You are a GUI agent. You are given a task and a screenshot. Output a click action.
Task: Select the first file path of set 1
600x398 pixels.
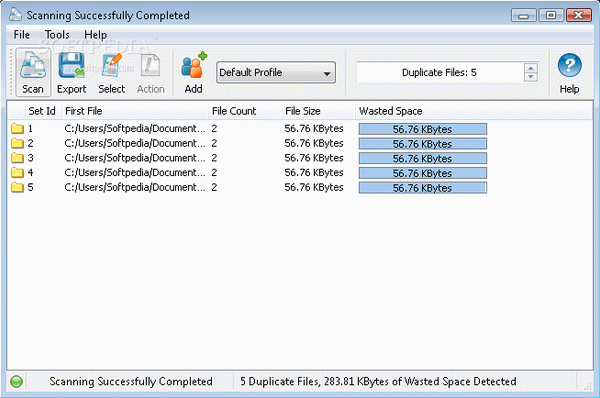tap(135, 129)
